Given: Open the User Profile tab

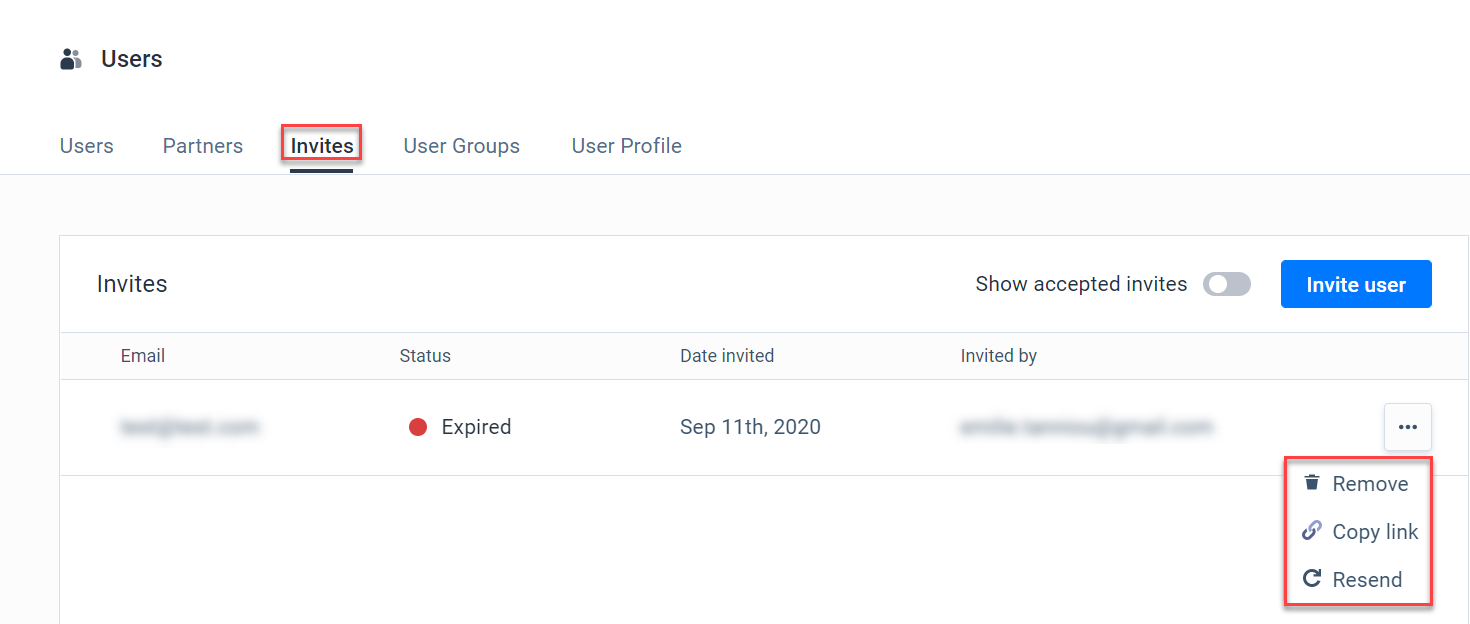Looking at the screenshot, I should point(626,145).
